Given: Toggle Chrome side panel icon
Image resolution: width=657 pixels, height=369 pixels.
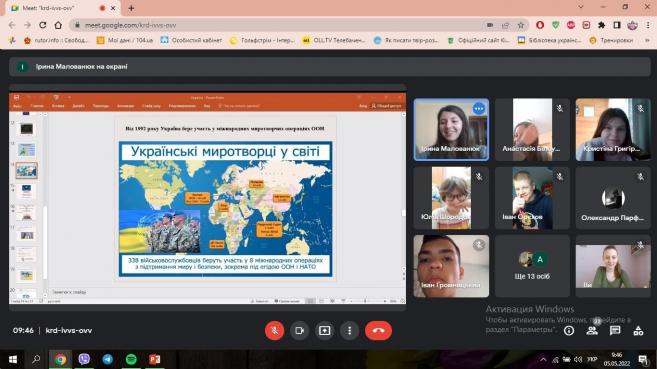Looking at the screenshot, I should click(617, 25).
